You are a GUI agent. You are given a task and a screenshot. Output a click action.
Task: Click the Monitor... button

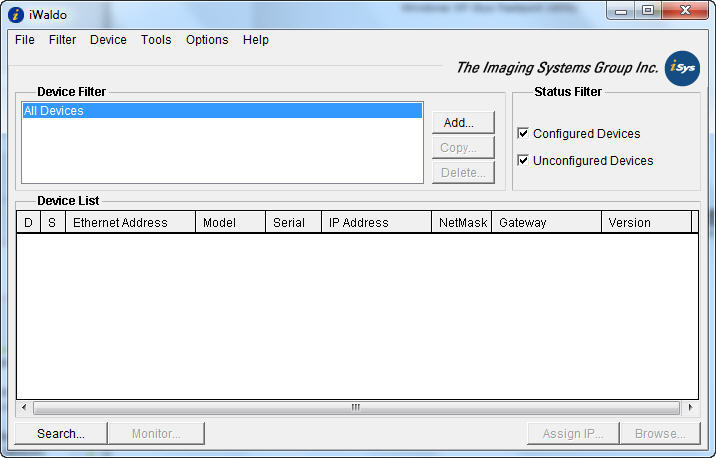coord(156,433)
